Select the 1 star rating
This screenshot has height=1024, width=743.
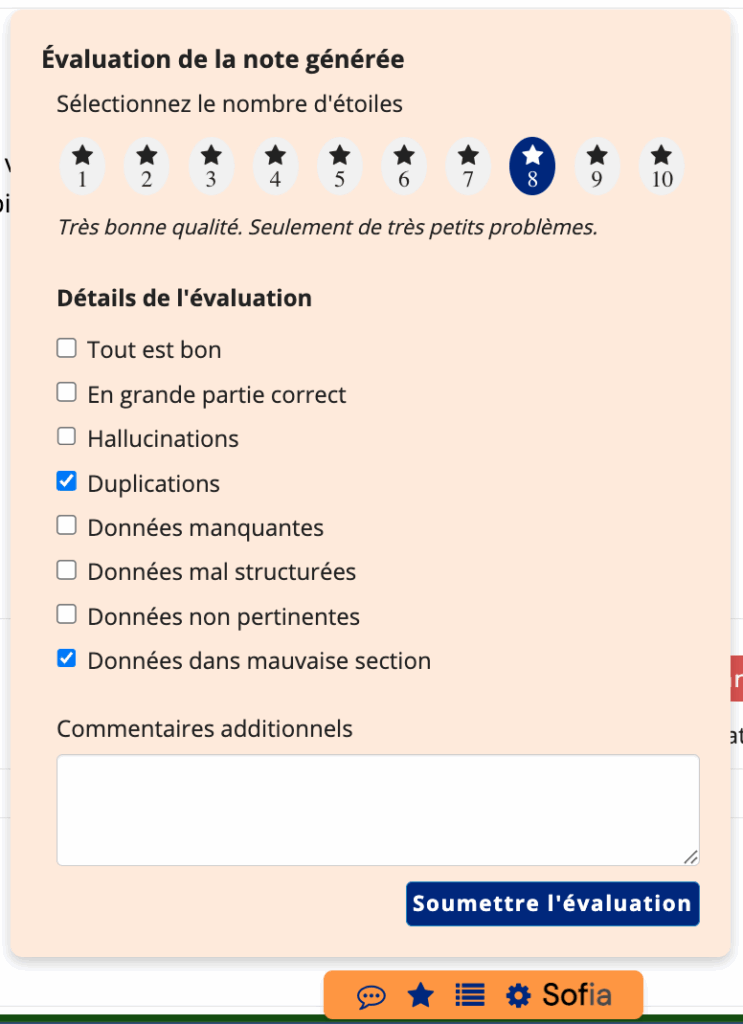pos(82,167)
